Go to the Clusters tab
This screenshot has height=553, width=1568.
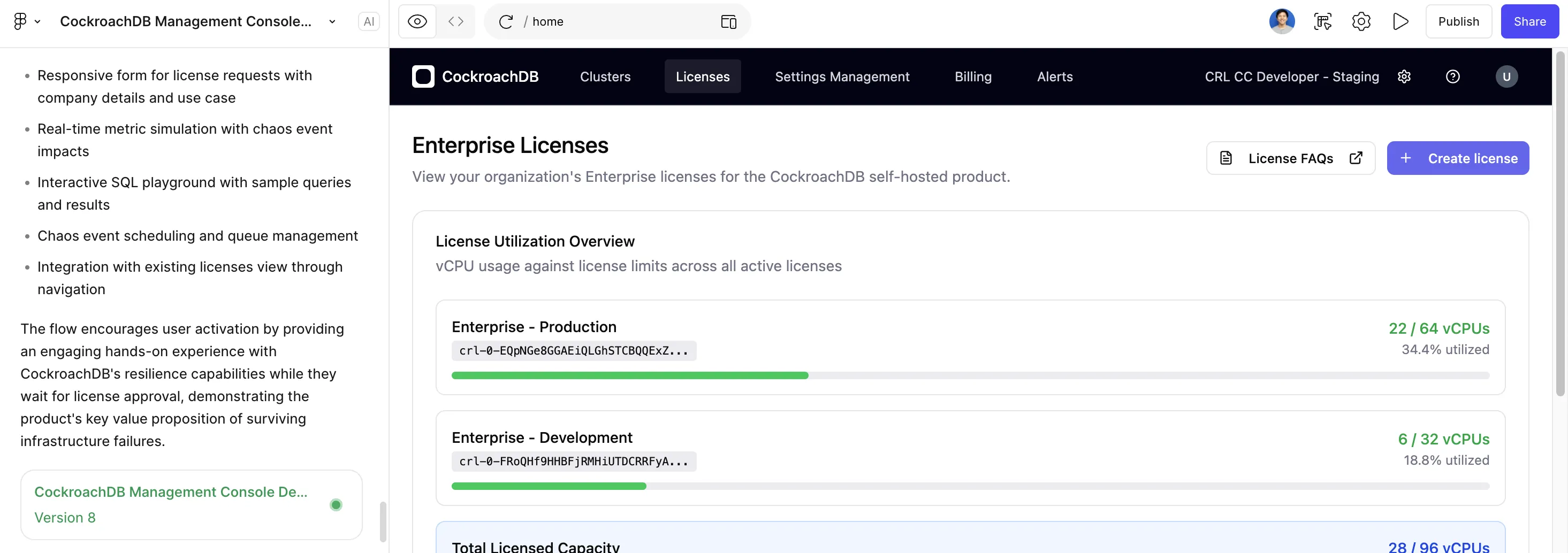[x=604, y=76]
